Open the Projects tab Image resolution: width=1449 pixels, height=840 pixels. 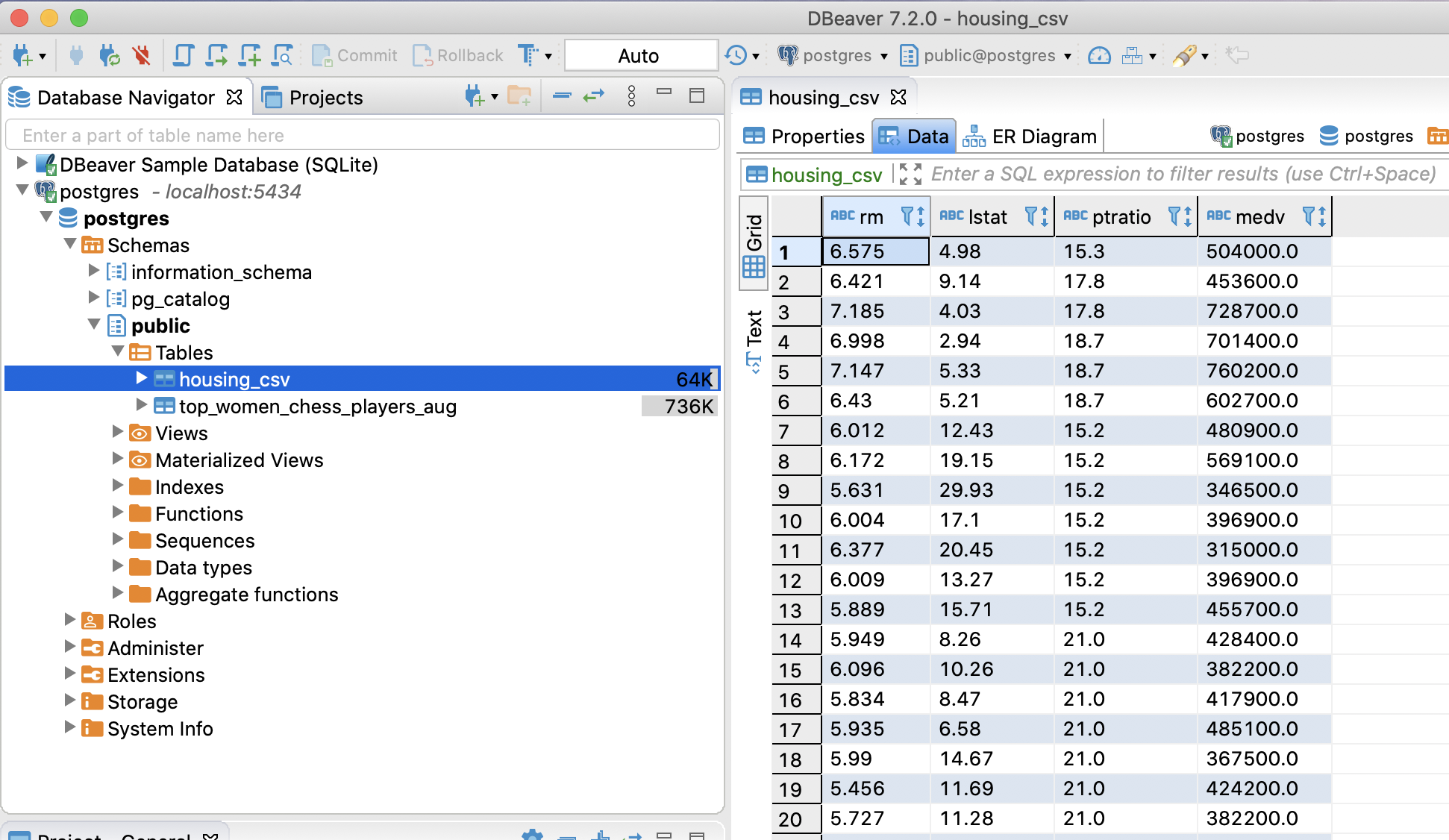313,98
